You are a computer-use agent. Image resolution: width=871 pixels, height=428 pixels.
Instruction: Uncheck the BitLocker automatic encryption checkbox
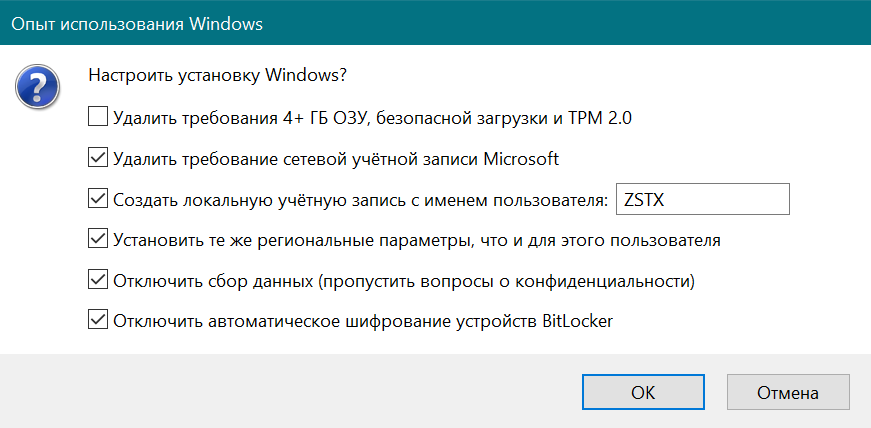pyautogui.click(x=98, y=321)
